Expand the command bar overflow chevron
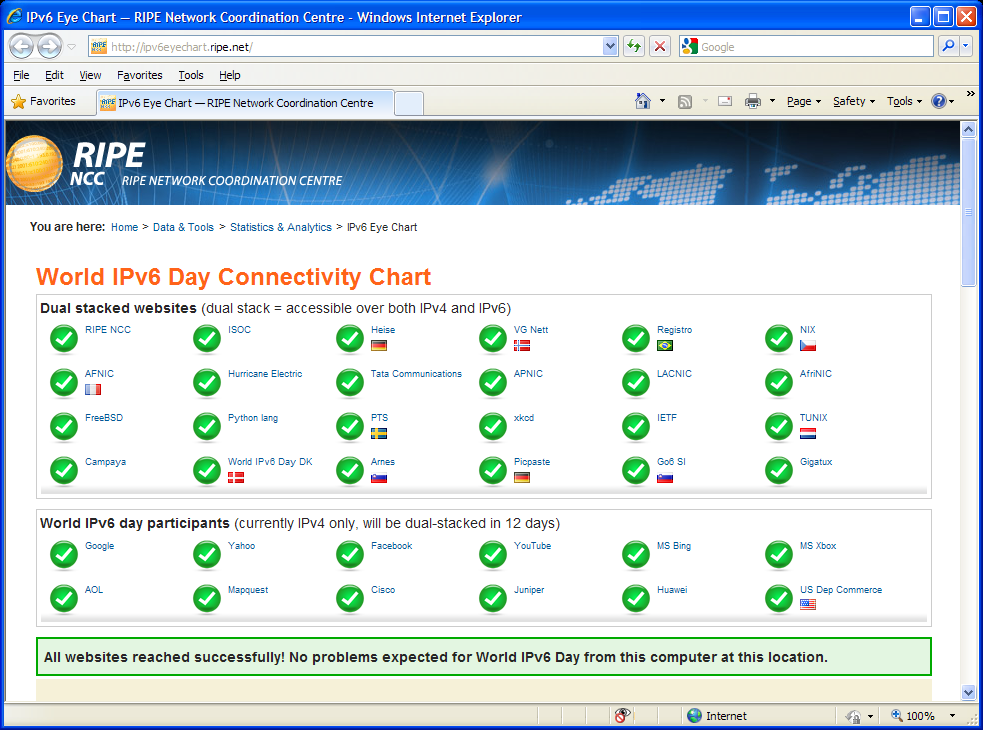Image resolution: width=983 pixels, height=730 pixels. click(970, 93)
